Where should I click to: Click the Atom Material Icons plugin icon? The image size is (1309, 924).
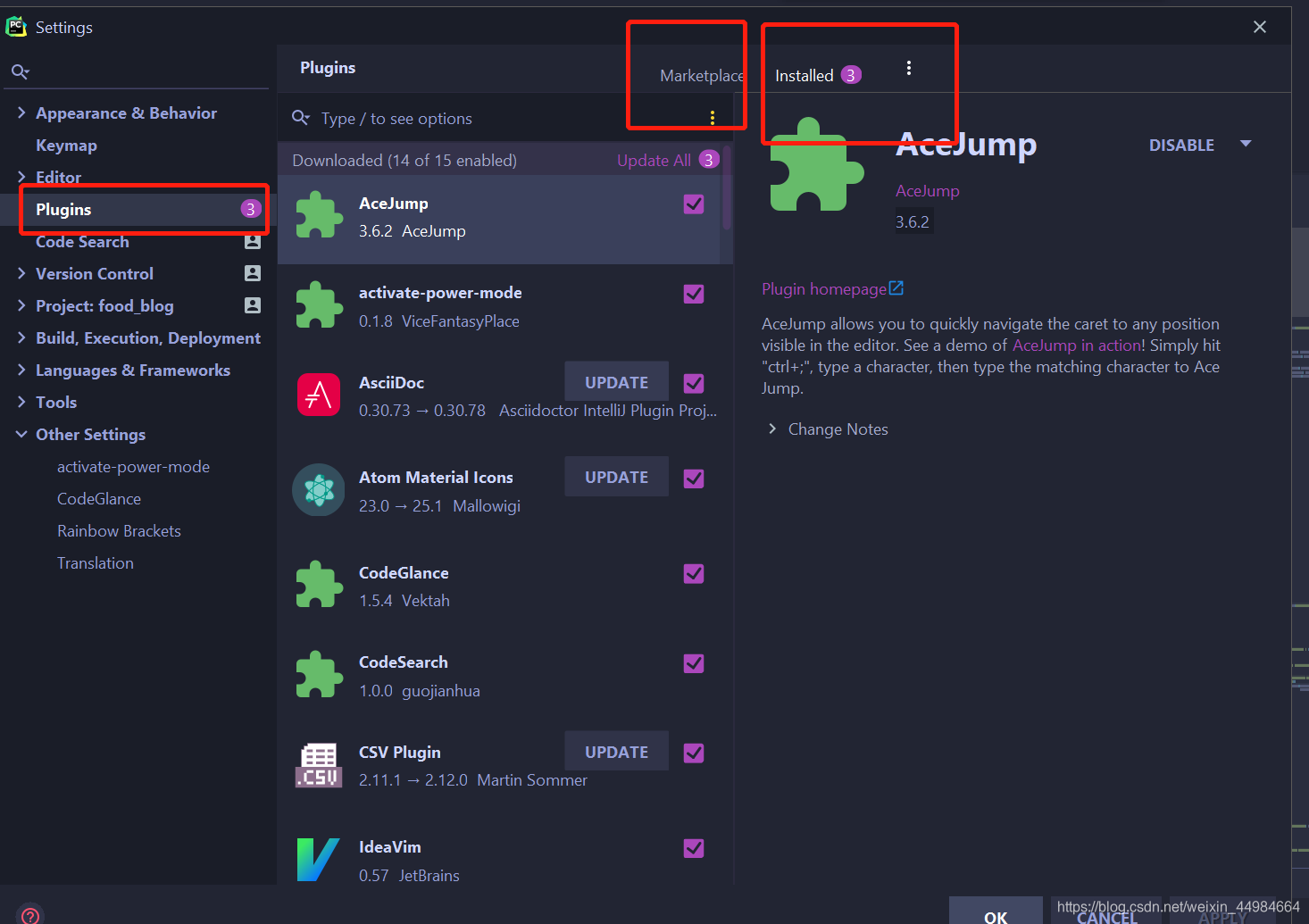click(x=319, y=489)
